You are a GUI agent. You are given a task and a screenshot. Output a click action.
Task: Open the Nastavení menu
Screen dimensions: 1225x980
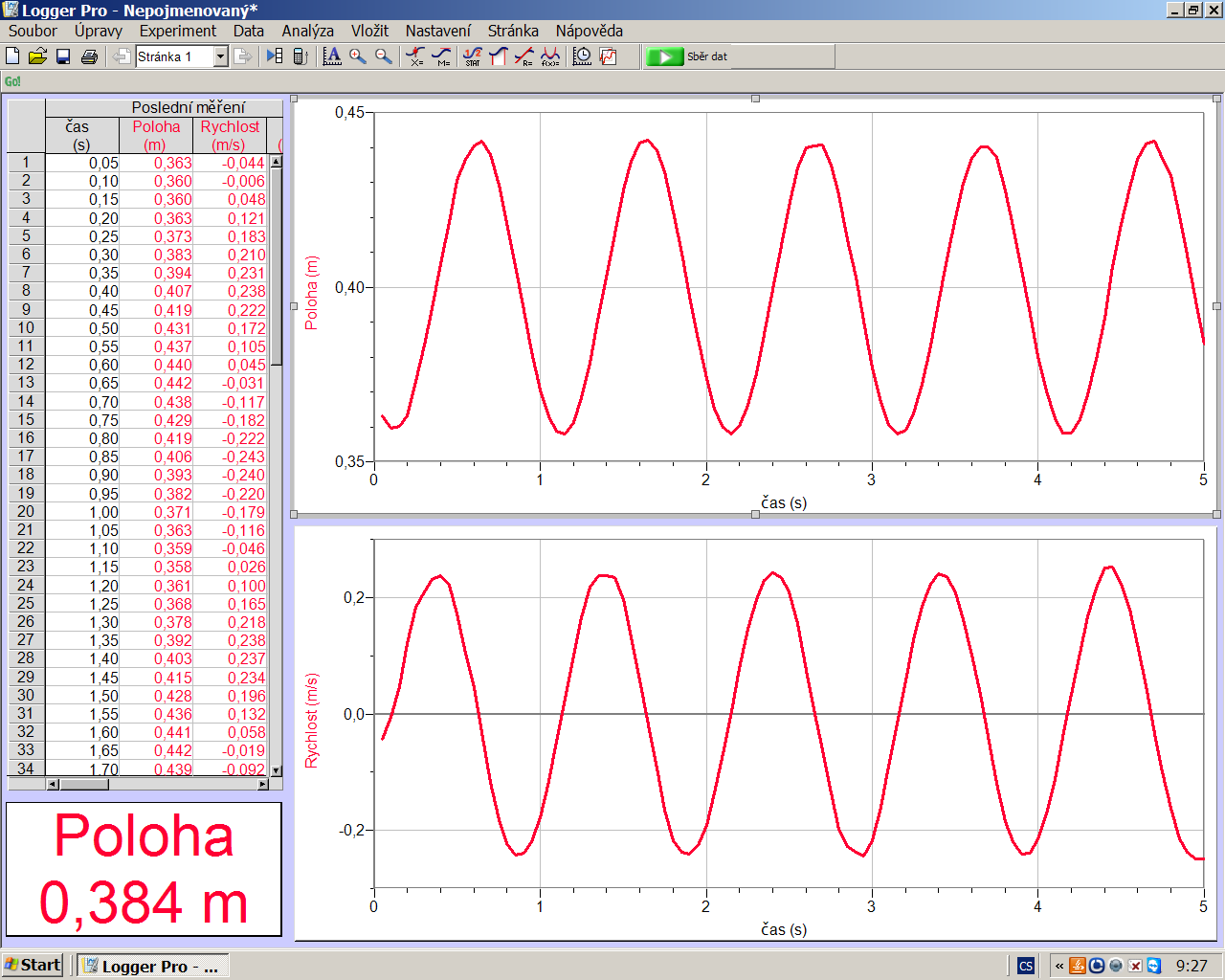[x=438, y=31]
